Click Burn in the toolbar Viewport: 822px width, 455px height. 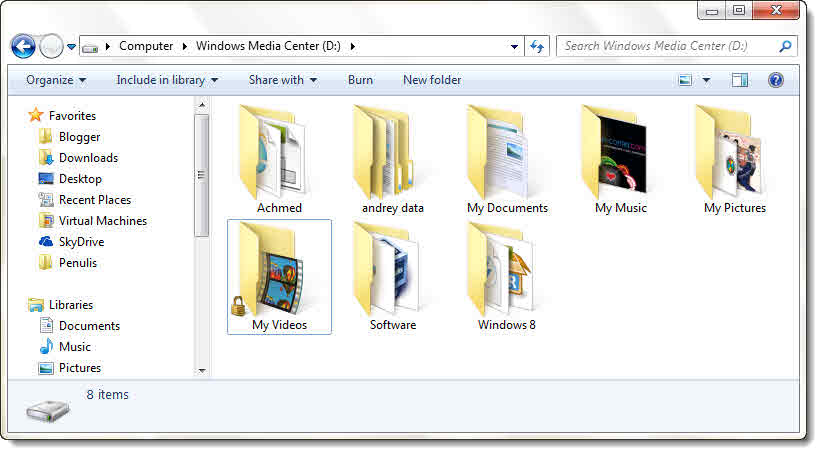[360, 80]
